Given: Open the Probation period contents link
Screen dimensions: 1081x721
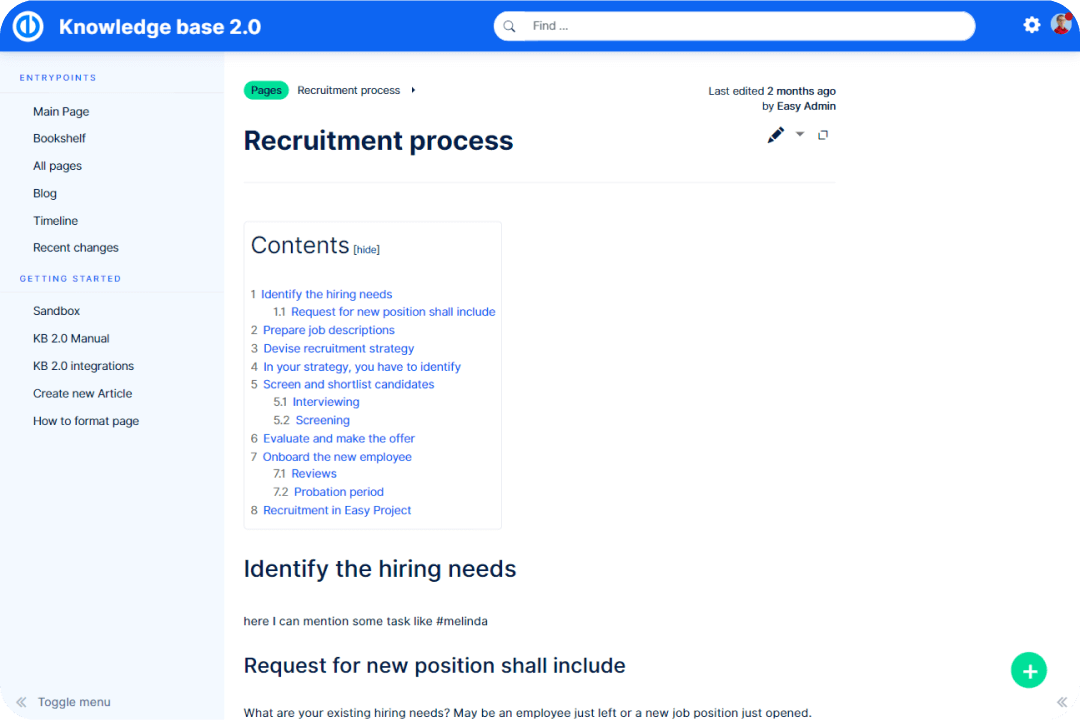Looking at the screenshot, I should [338, 492].
